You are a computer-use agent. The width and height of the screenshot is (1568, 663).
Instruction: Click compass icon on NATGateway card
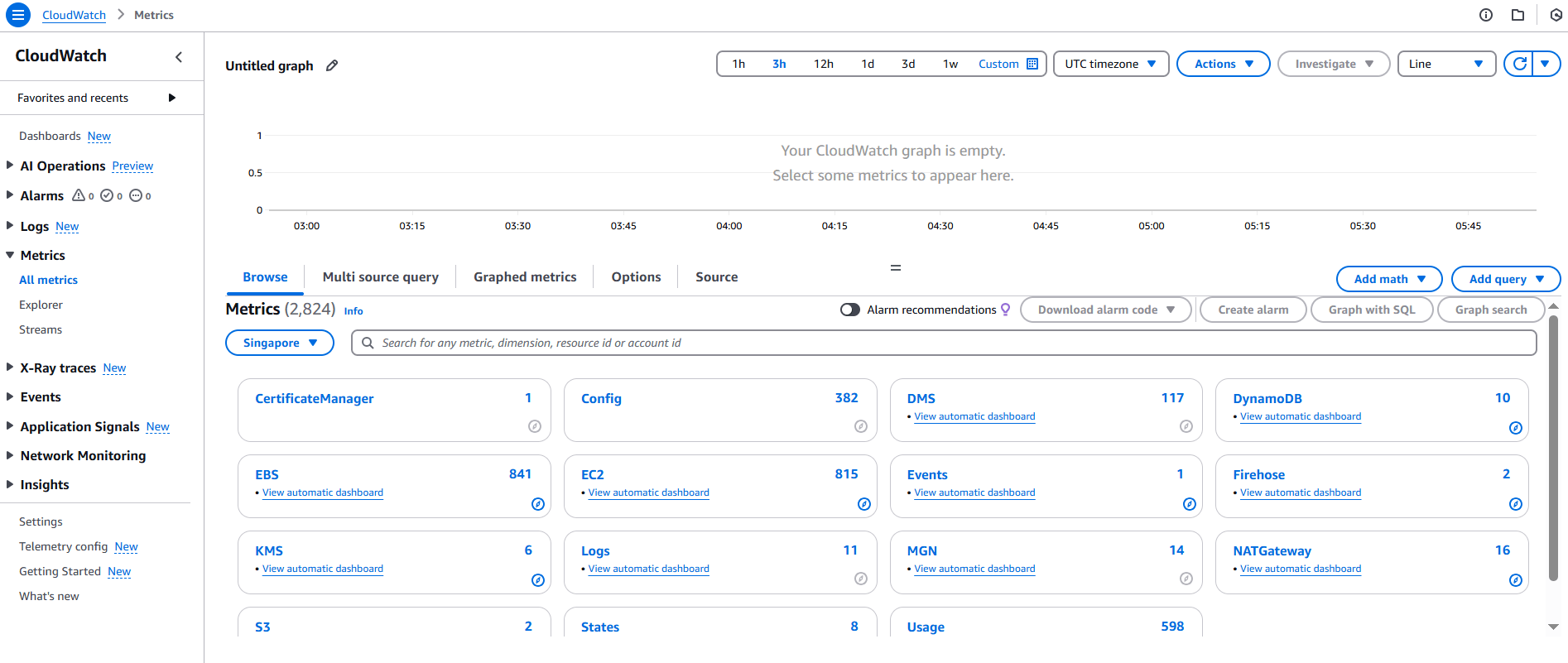click(1516, 580)
